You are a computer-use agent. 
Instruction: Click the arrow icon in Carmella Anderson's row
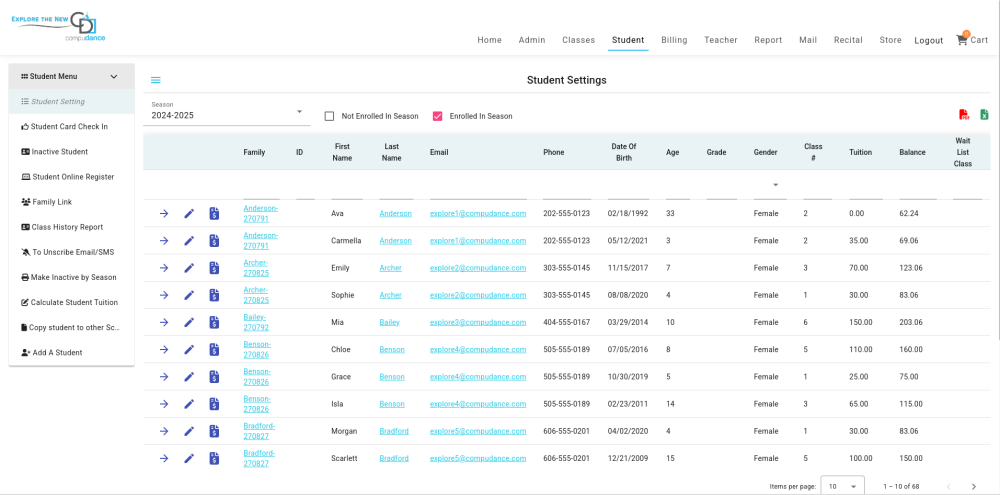164,240
